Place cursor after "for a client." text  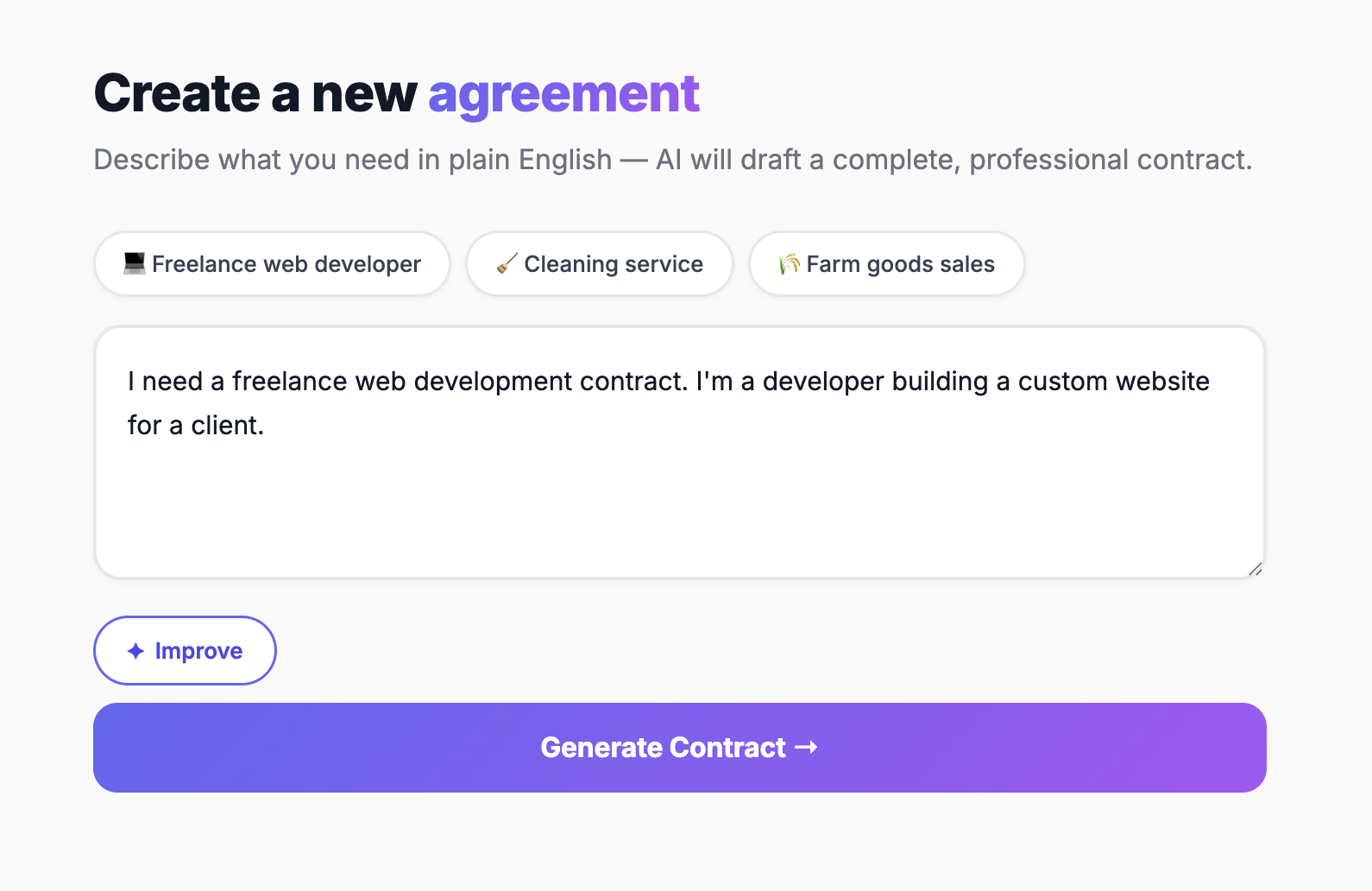coord(265,426)
